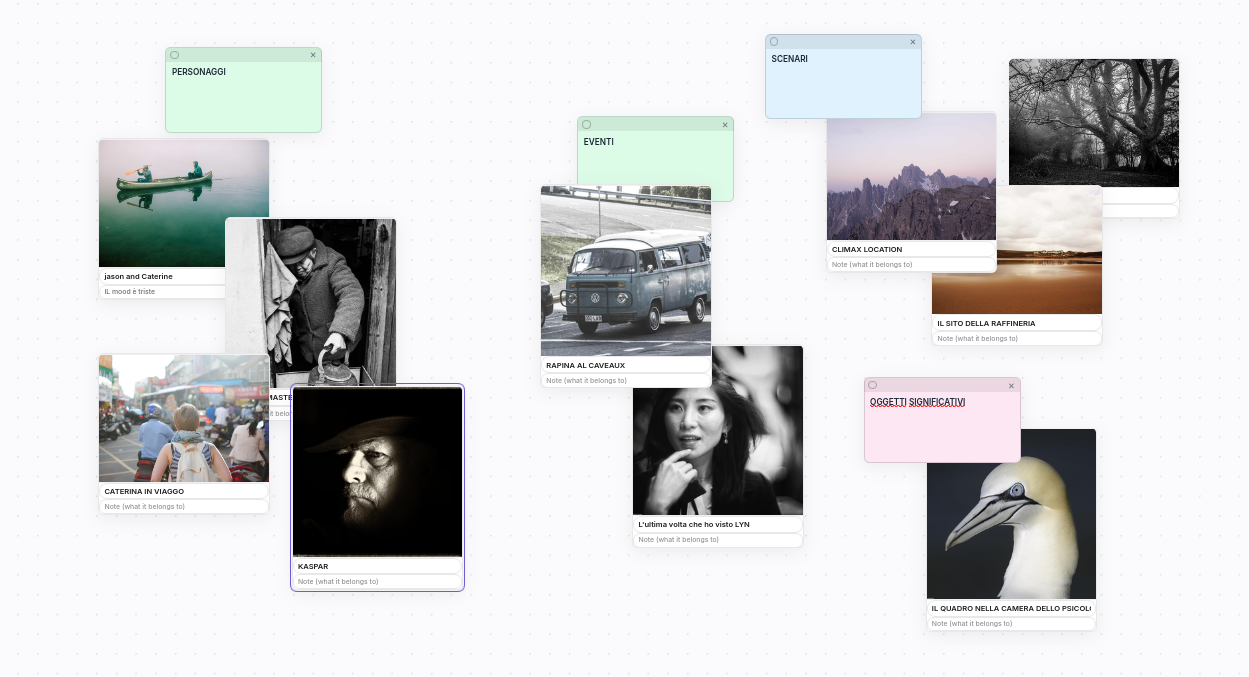Screen dimensions: 1249x677
Task: Edit the 'IL mood è triste' note
Action: (162, 292)
